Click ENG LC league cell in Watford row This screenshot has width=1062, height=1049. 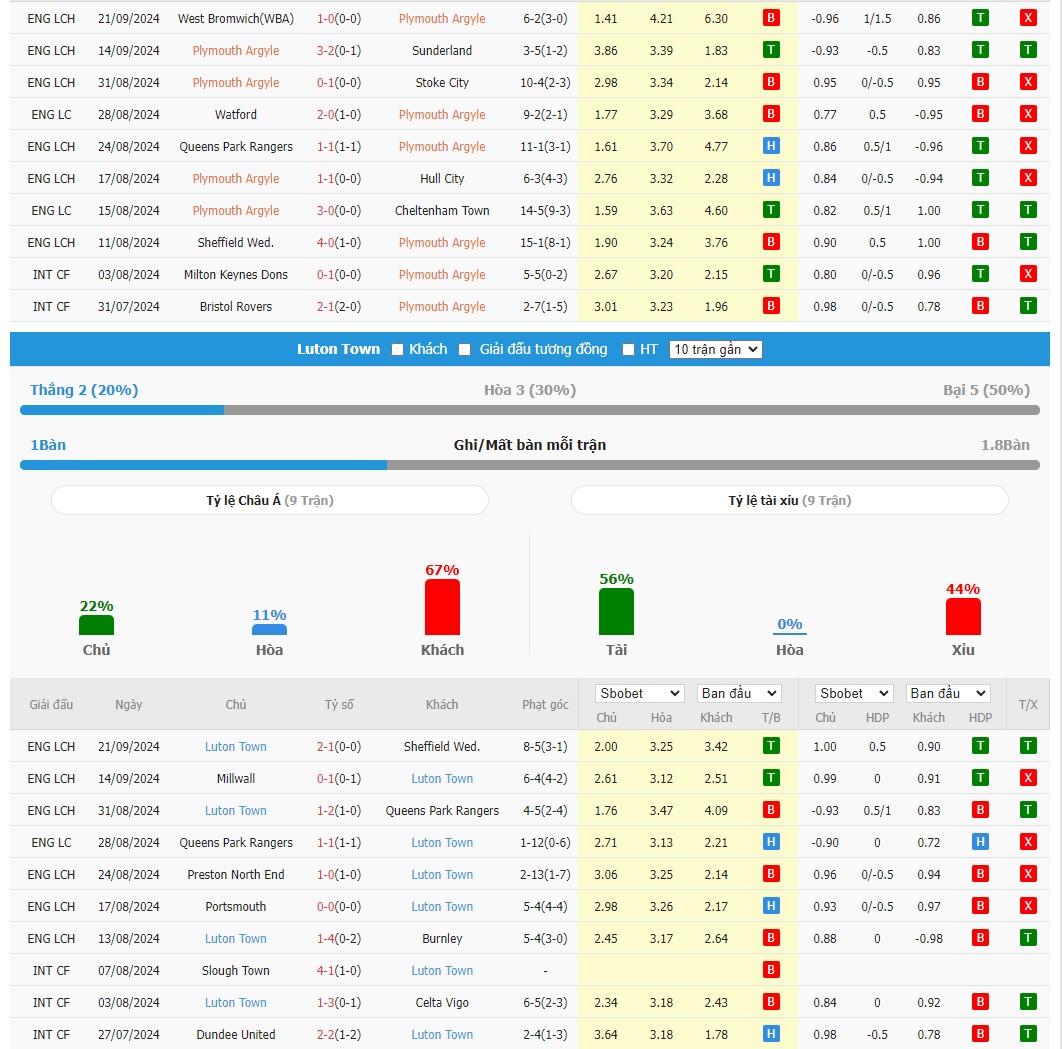[51, 114]
